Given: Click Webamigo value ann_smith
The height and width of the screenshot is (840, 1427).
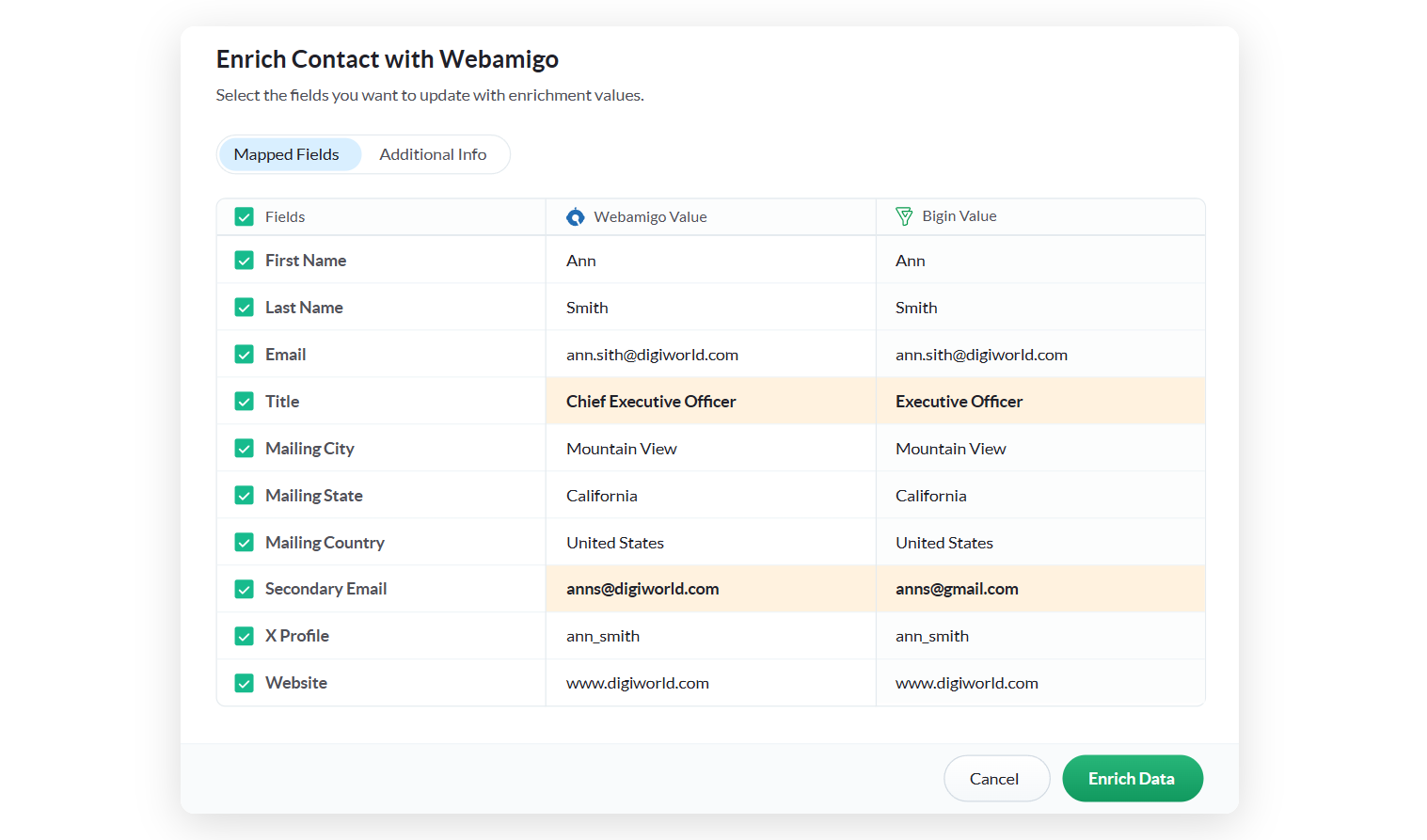Looking at the screenshot, I should [x=603, y=637].
